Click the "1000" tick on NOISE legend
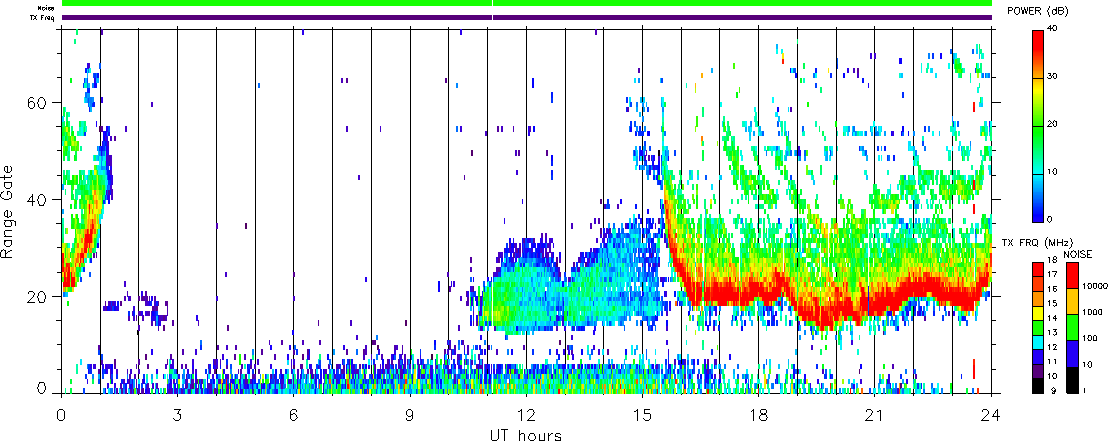Viewport: 1108px width, 441px height. [1091, 314]
